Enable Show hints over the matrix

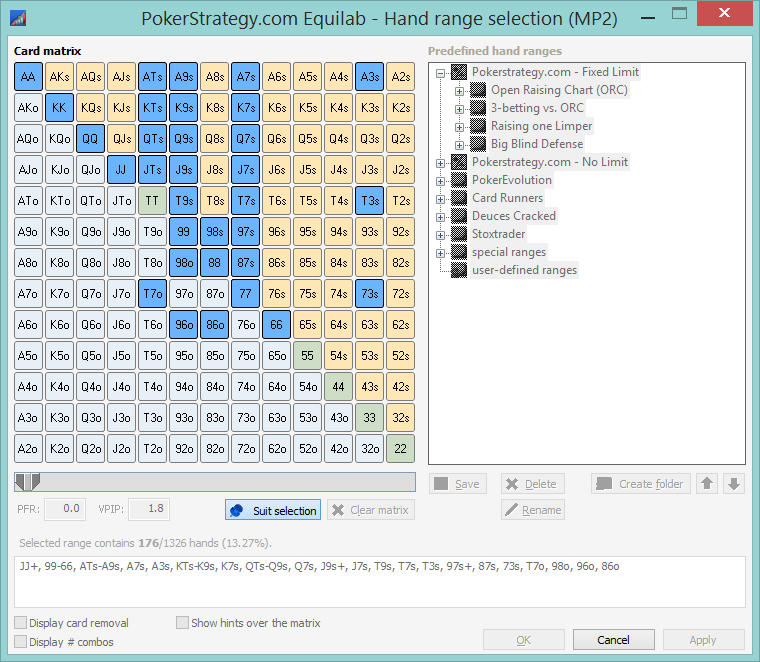[x=182, y=623]
